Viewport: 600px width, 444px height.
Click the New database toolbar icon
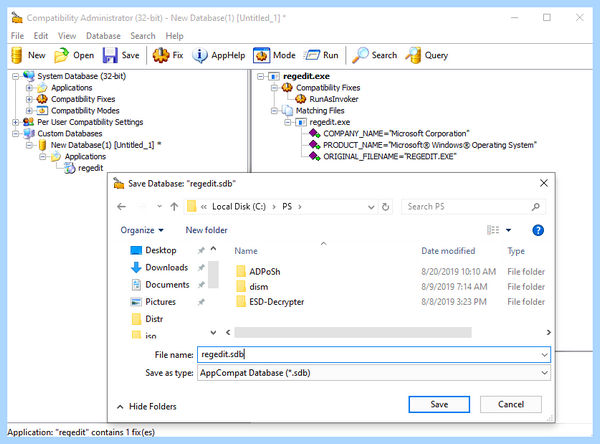pos(16,55)
